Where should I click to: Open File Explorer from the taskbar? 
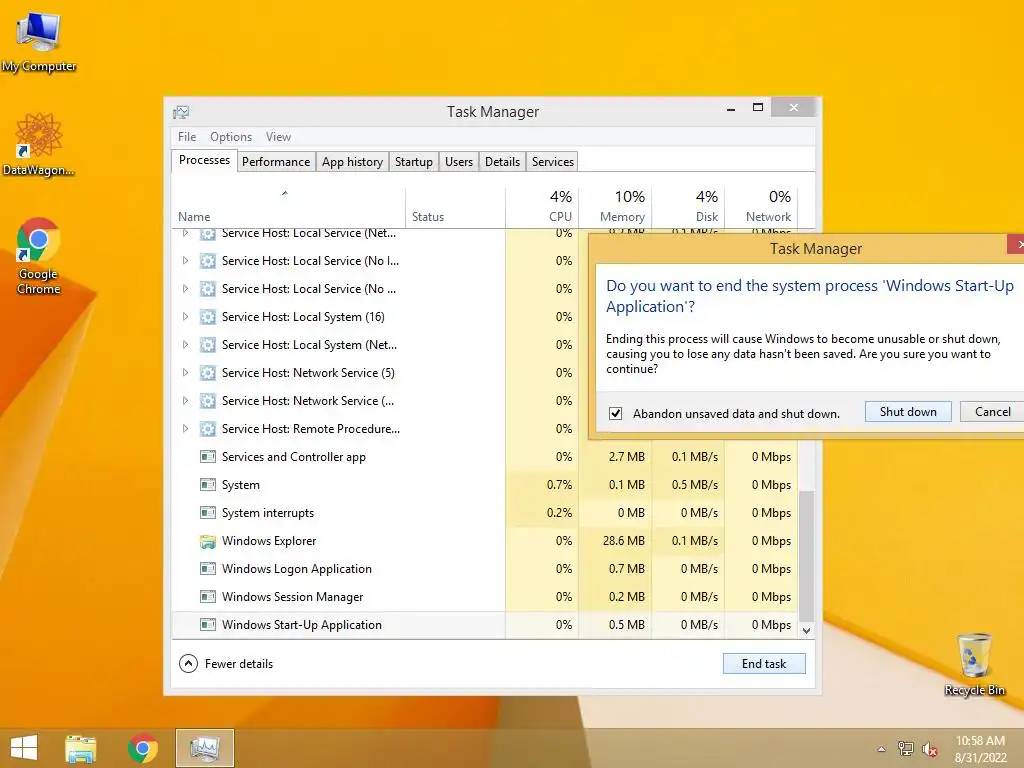click(x=81, y=748)
